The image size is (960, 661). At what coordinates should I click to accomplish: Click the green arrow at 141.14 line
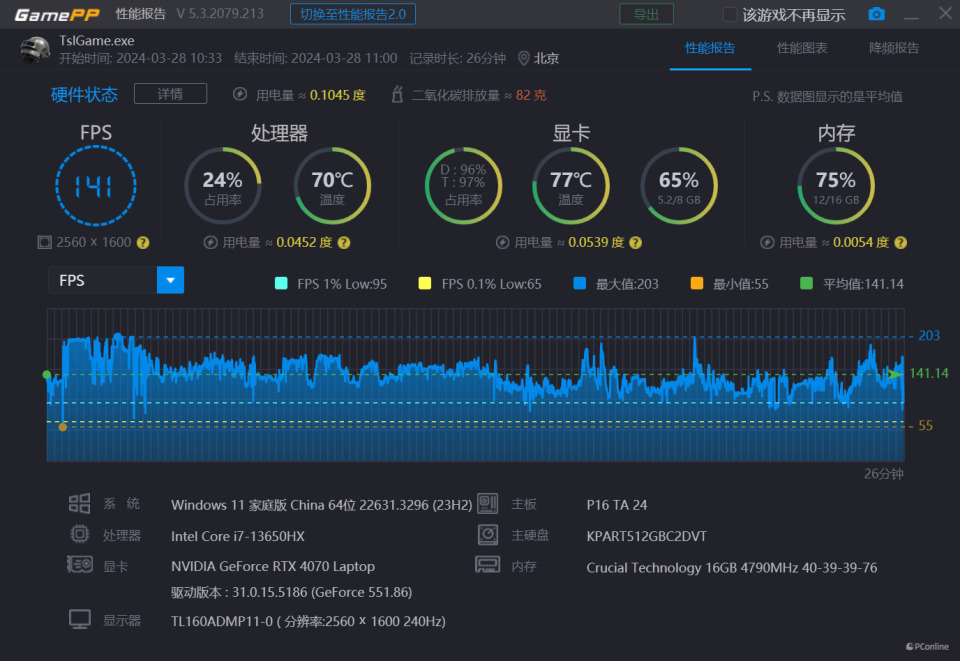pos(895,374)
